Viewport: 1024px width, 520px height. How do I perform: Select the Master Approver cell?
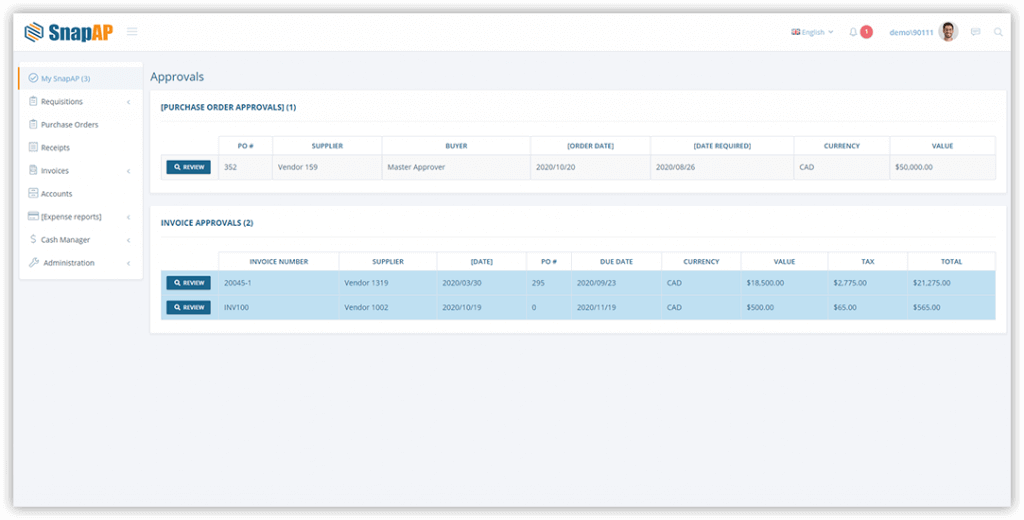click(x=456, y=167)
